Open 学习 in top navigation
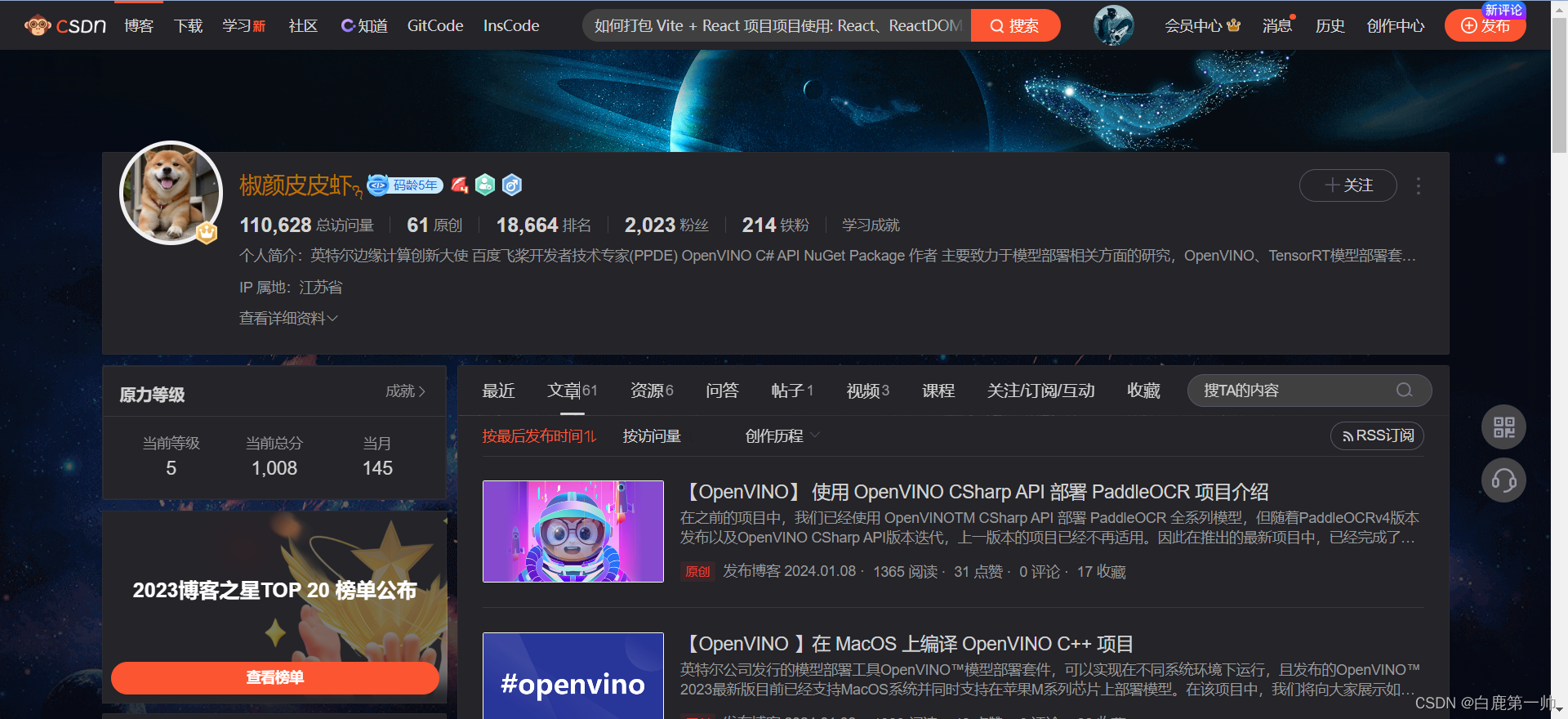This screenshot has height=719, width=1568. tap(243, 25)
